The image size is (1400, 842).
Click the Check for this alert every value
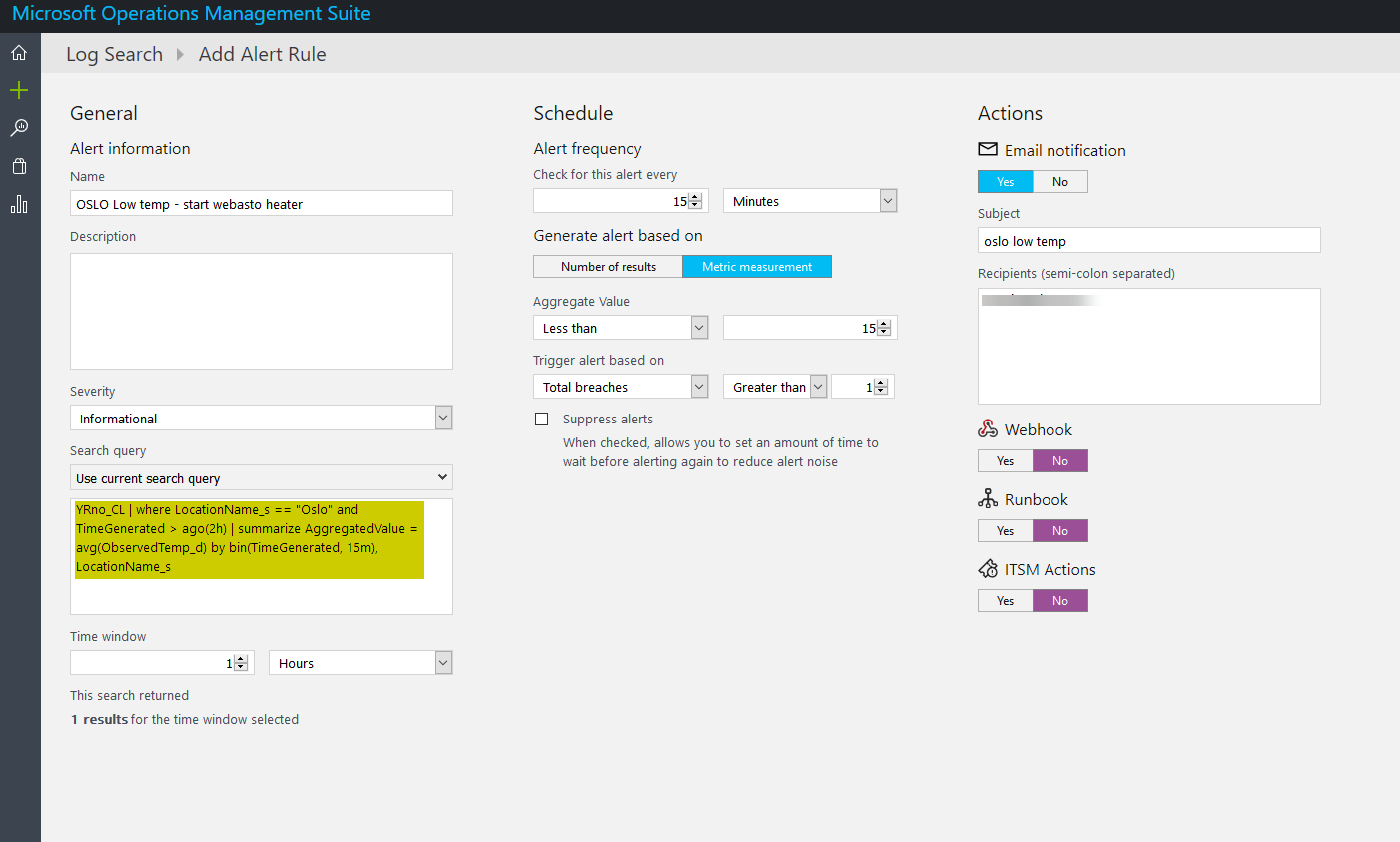(620, 201)
